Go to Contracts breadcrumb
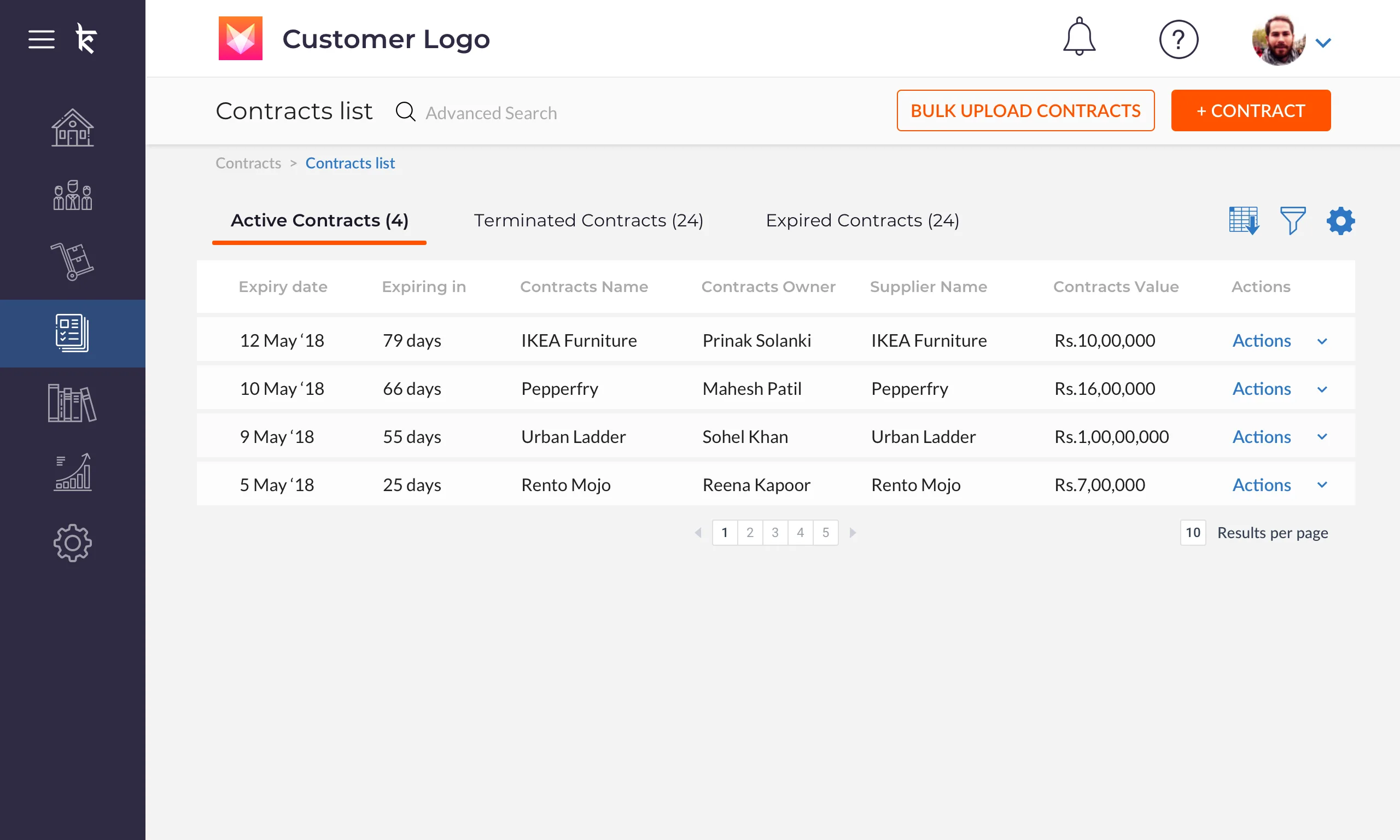 point(248,163)
